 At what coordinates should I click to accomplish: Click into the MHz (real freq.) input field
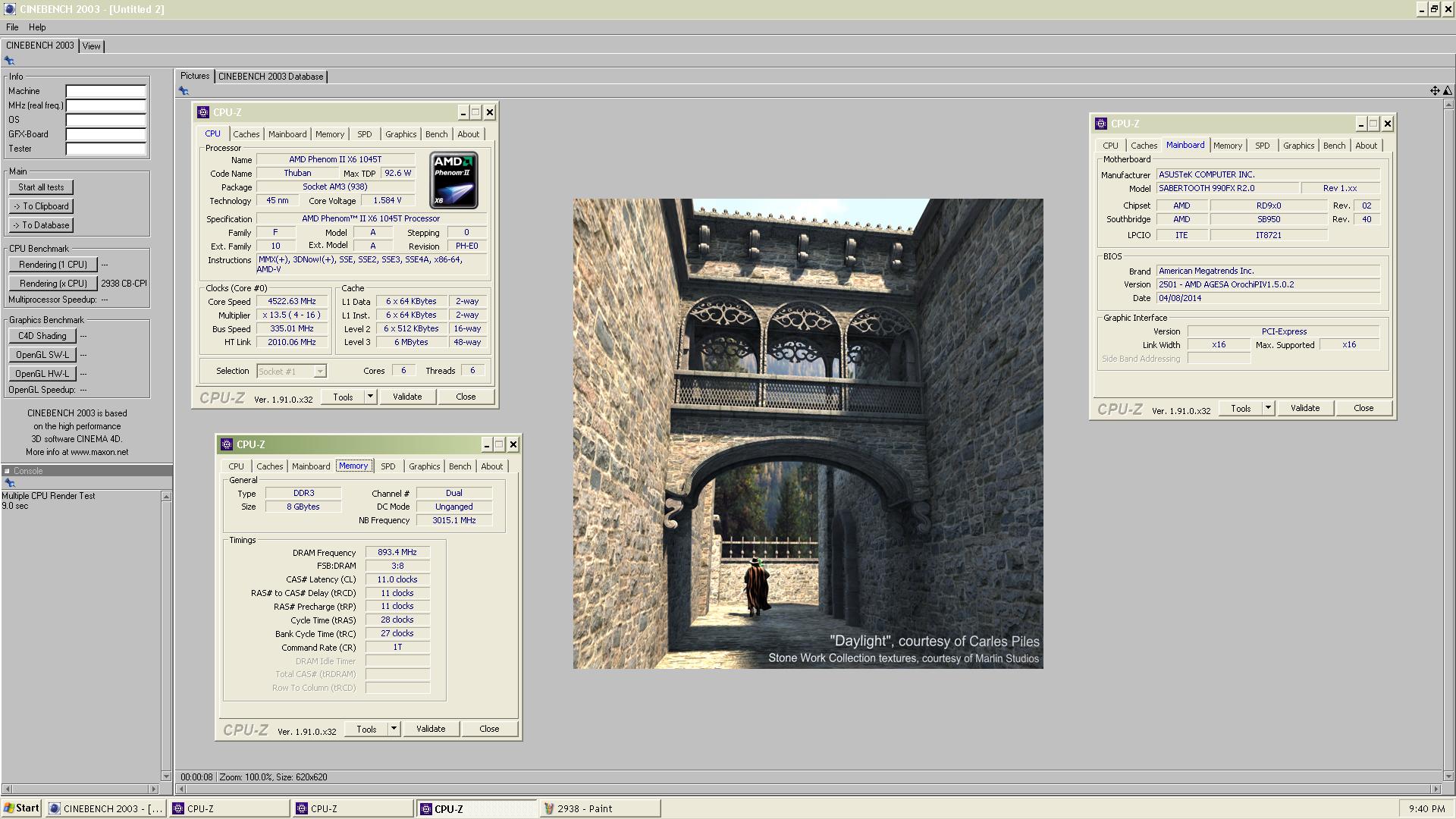[105, 105]
